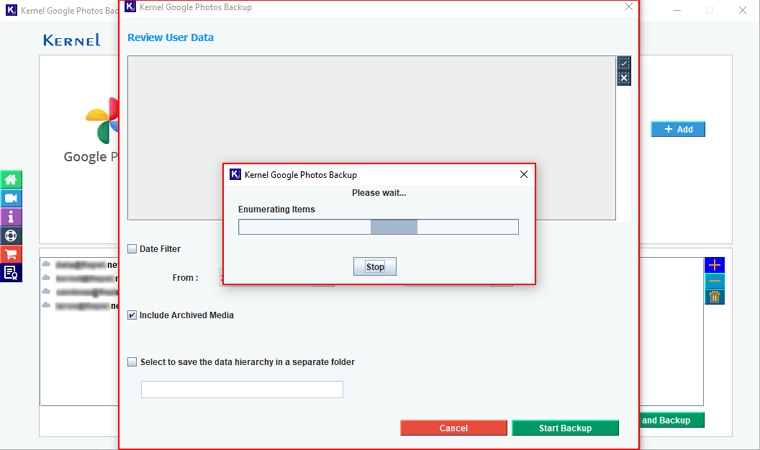Image resolution: width=760 pixels, height=450 pixels.
Task: Close the Please wait progress dialog
Action: (x=524, y=174)
